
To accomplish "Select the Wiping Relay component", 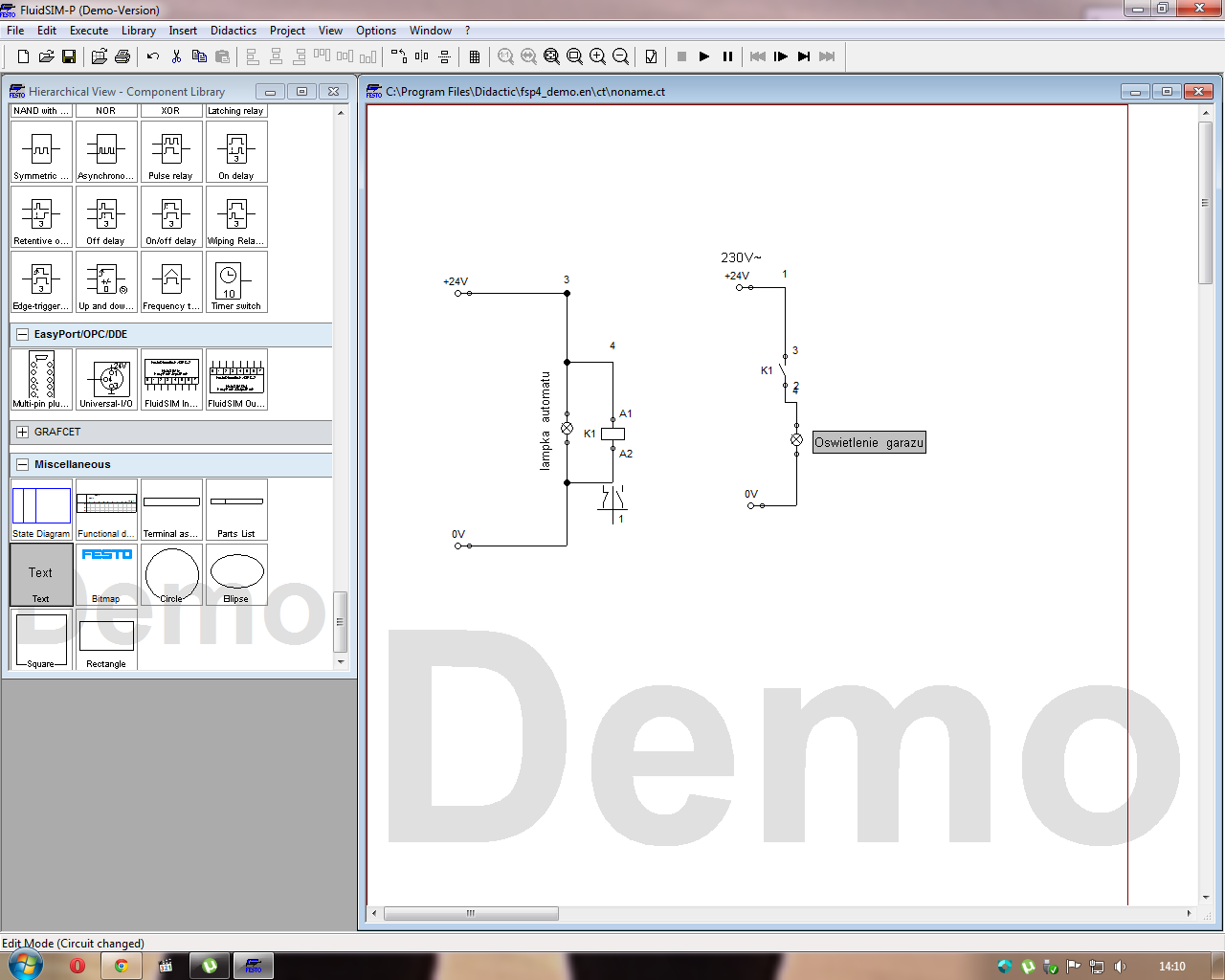I will [x=236, y=217].
